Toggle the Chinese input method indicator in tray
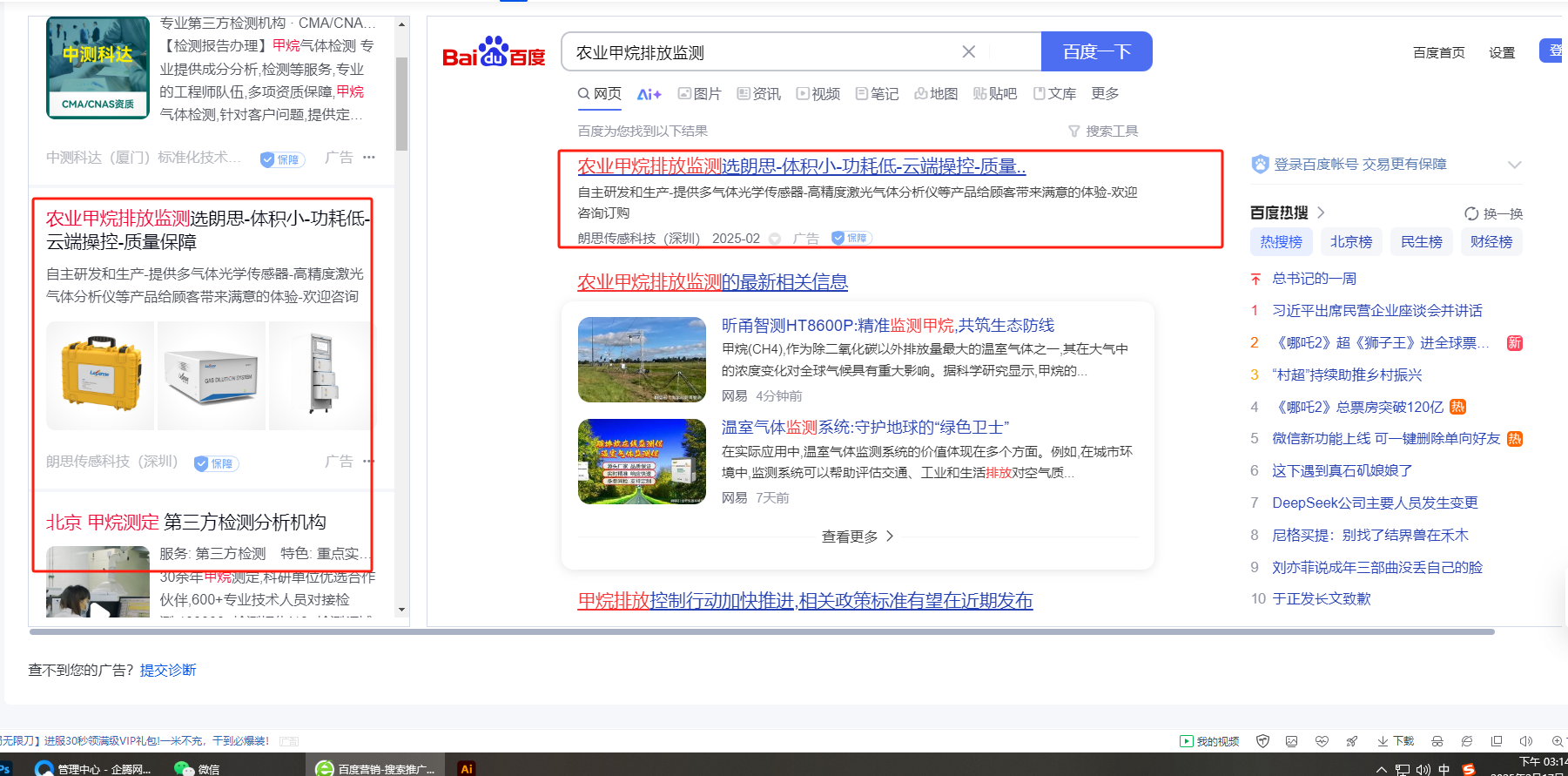The image size is (1568, 776). pos(1444,769)
